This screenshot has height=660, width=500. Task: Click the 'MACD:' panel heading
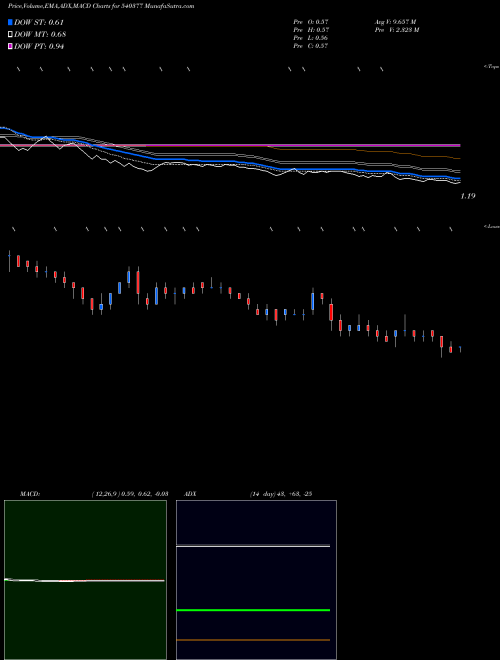(30, 494)
